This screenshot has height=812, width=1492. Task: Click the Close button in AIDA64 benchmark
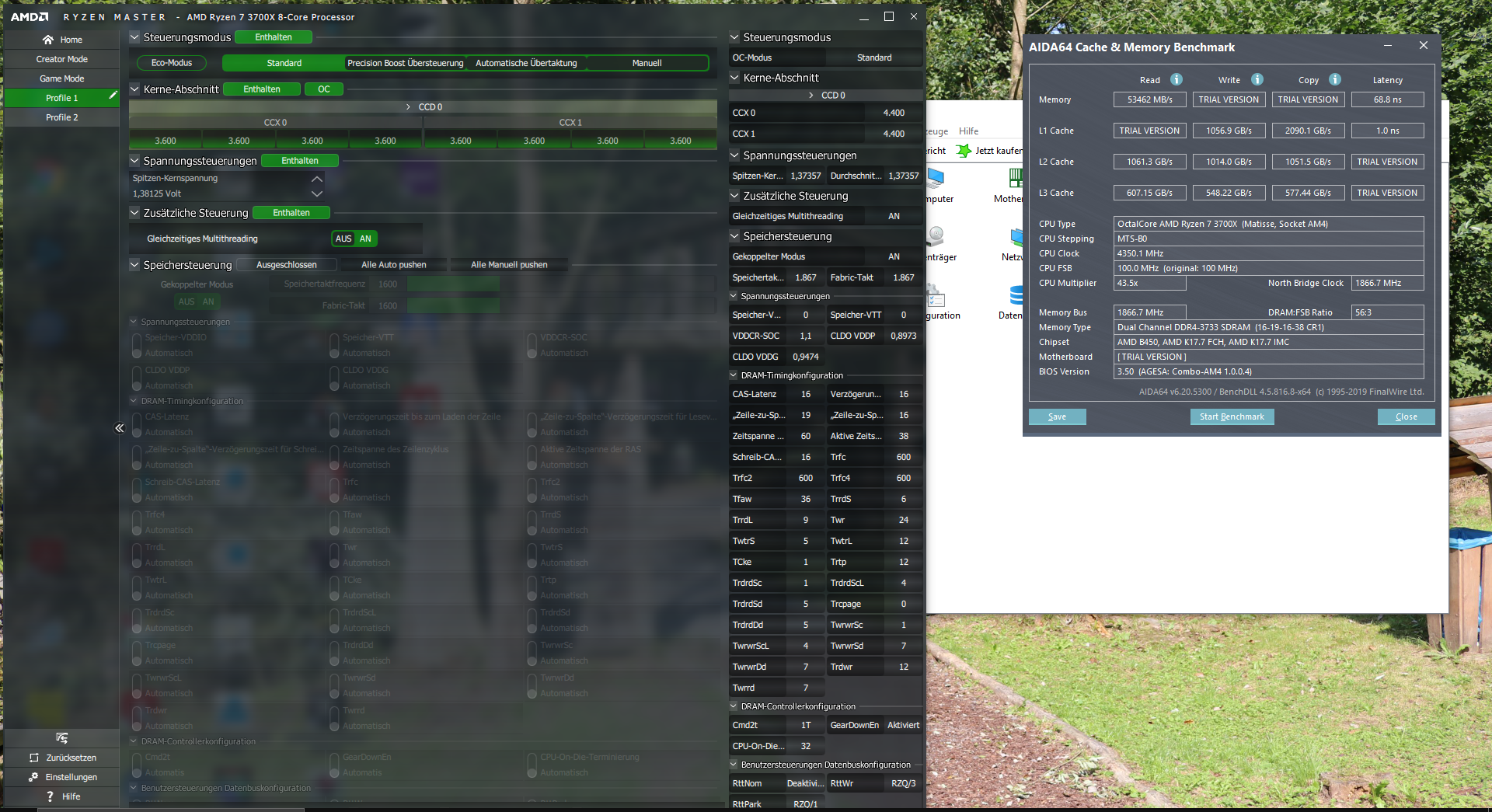1406,417
